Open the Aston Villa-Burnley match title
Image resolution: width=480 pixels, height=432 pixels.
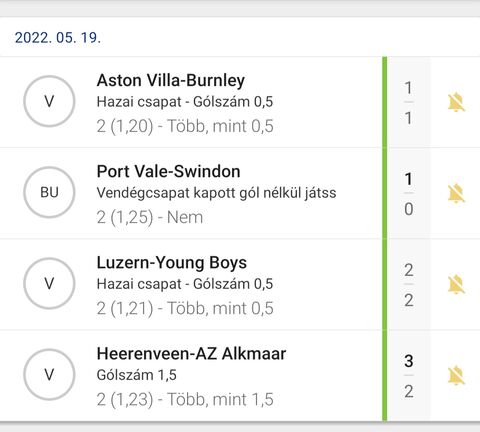click(x=171, y=80)
